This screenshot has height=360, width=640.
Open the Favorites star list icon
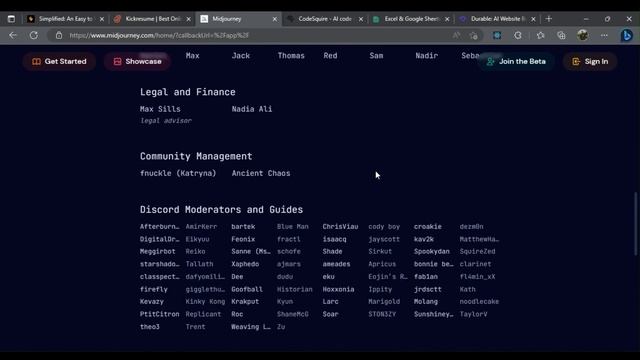click(x=540, y=36)
